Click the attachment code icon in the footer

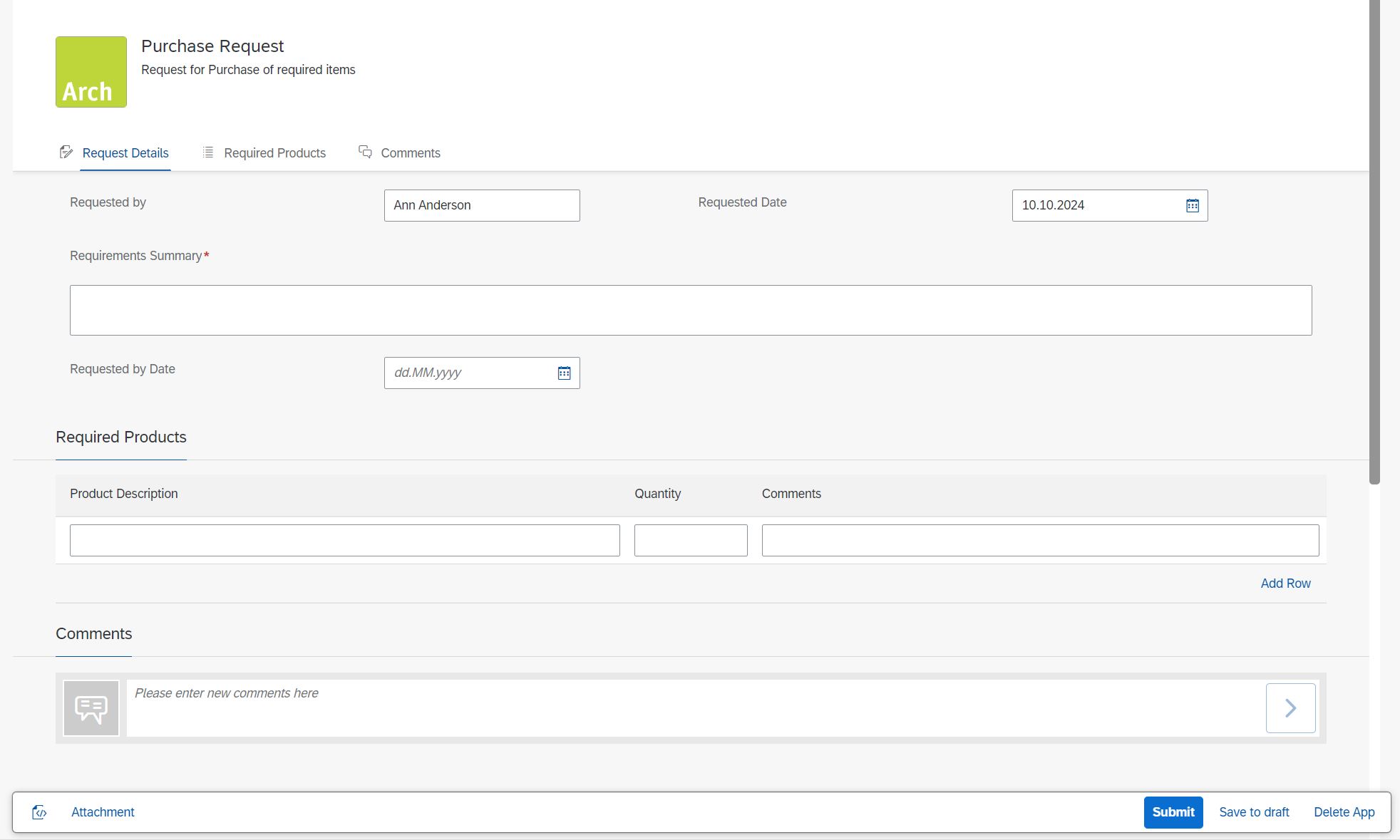tap(41, 812)
